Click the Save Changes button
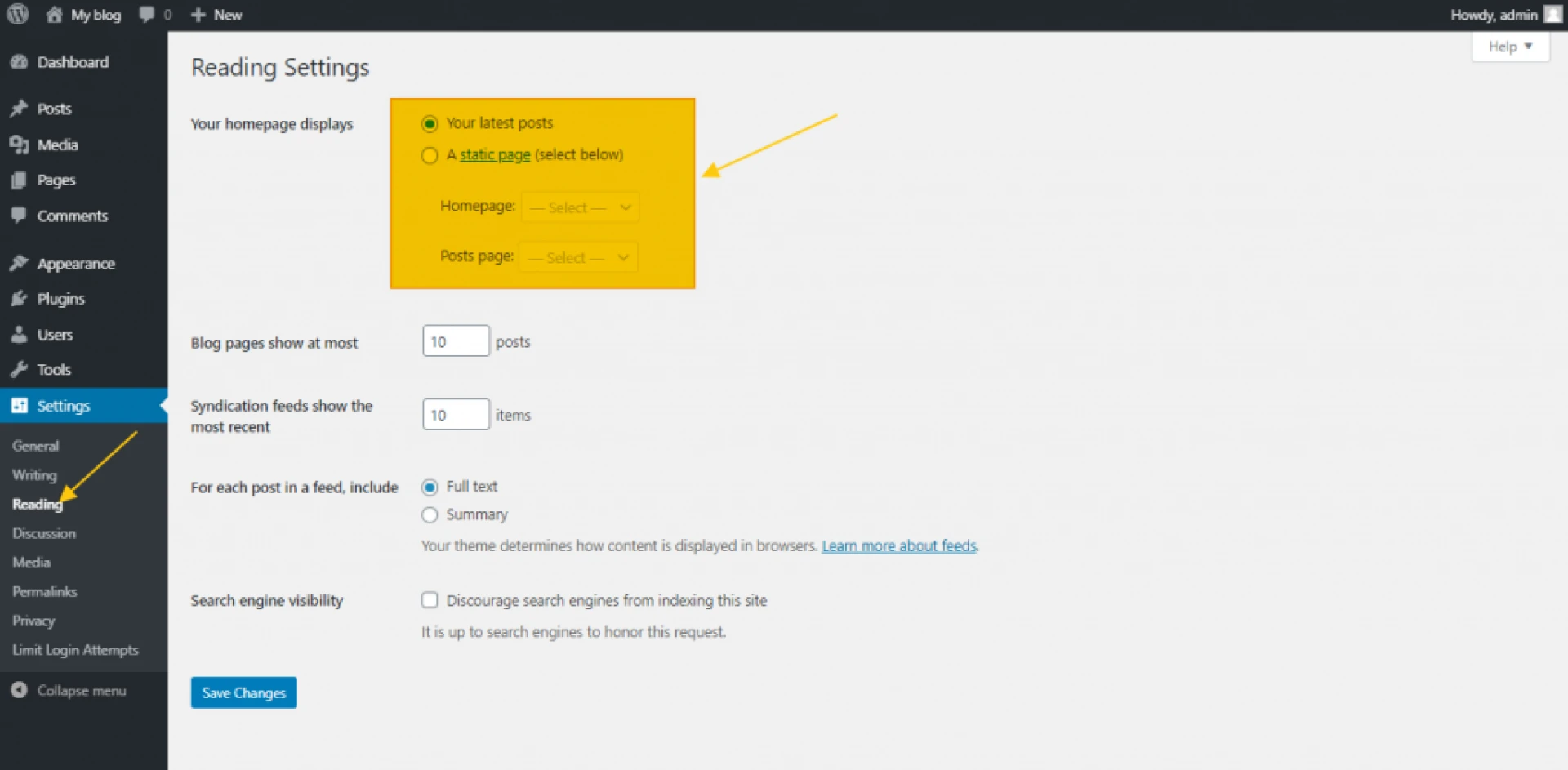 pyautogui.click(x=244, y=692)
